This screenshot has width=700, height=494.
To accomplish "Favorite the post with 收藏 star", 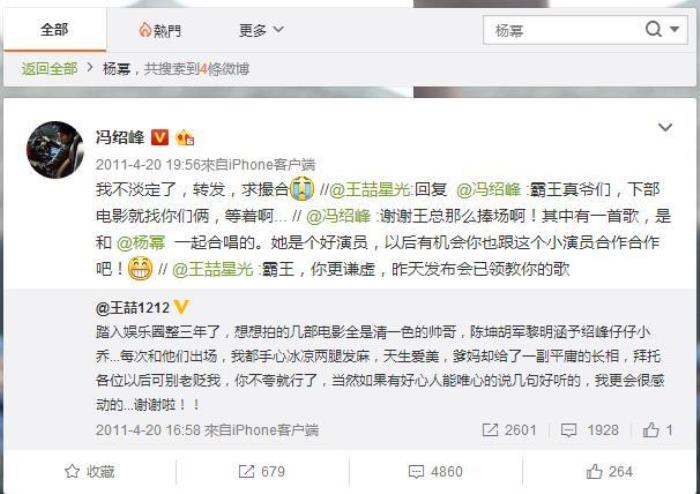I will click(x=89, y=472).
